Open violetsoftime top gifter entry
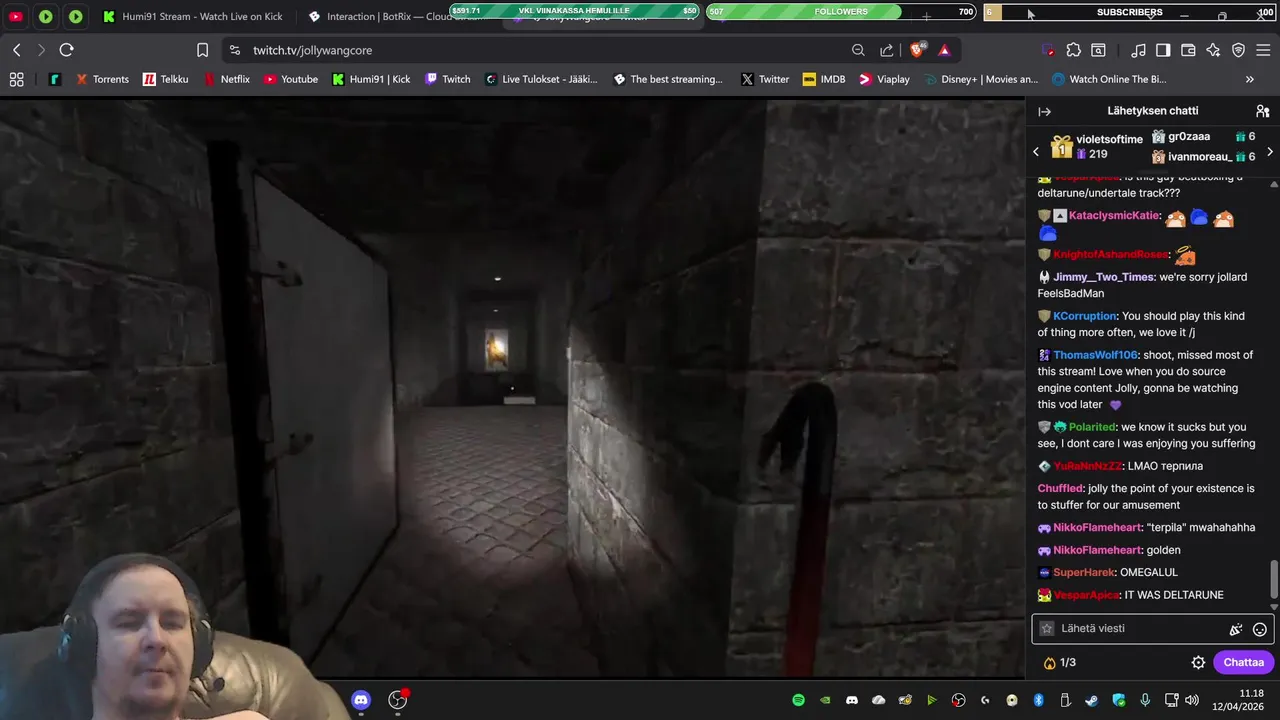Viewport: 1280px width, 720px height. 1096,147
